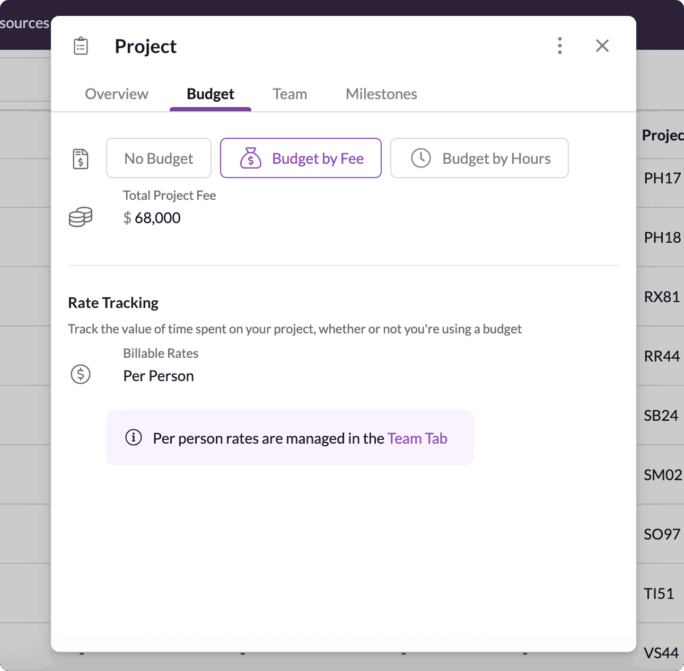The height and width of the screenshot is (671, 684).
Task: Click the money bag icon in Budget by Fee
Action: point(251,158)
